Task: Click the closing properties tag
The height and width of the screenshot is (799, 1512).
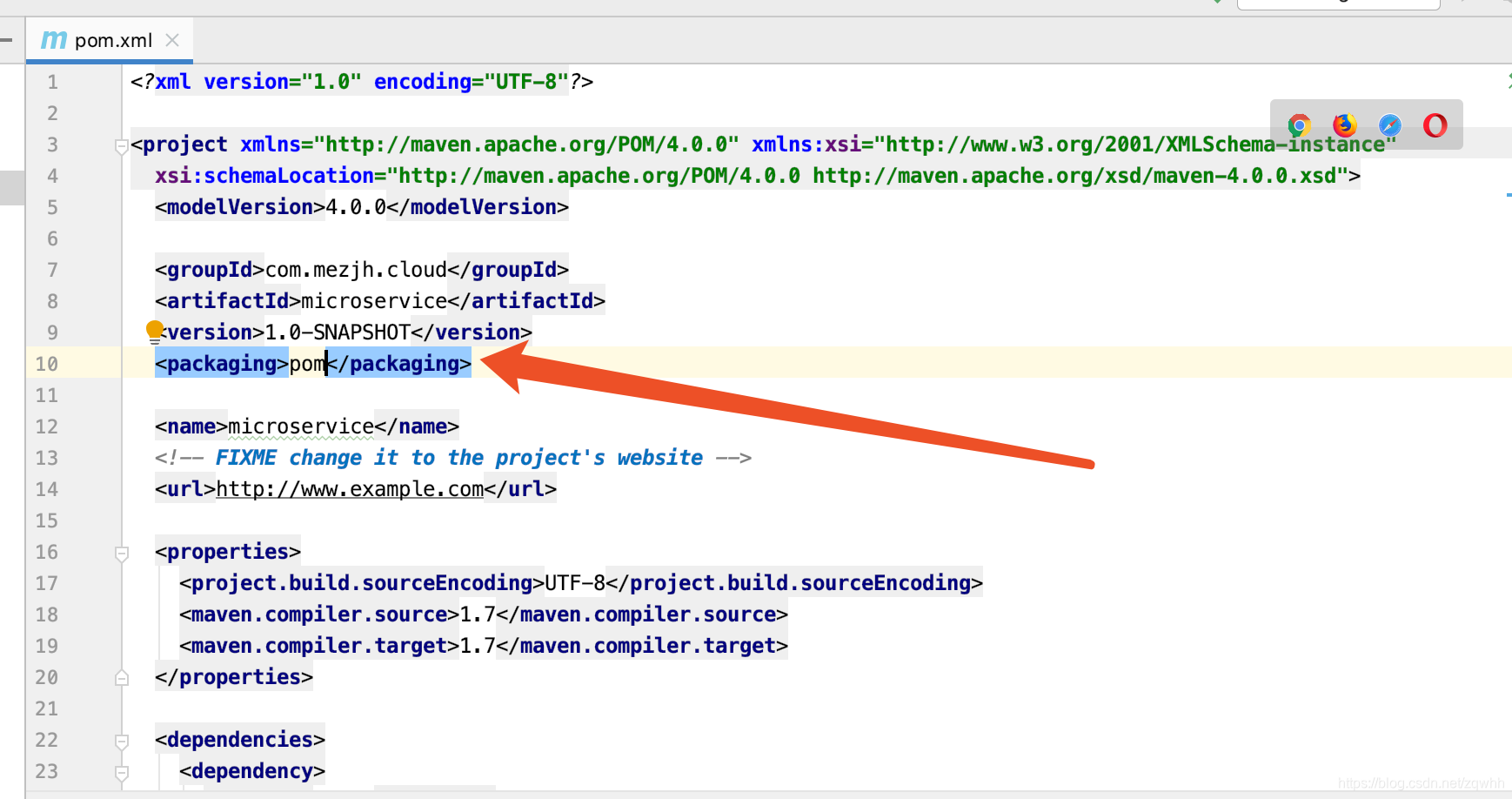Action: [x=234, y=677]
